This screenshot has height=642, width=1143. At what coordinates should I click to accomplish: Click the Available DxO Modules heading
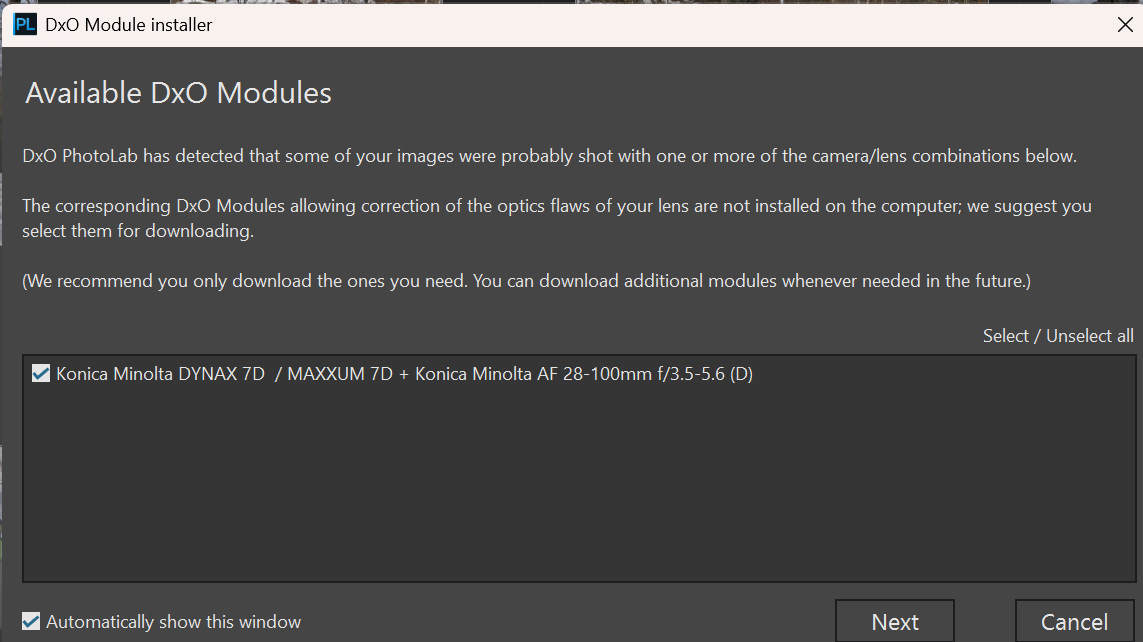(x=178, y=93)
